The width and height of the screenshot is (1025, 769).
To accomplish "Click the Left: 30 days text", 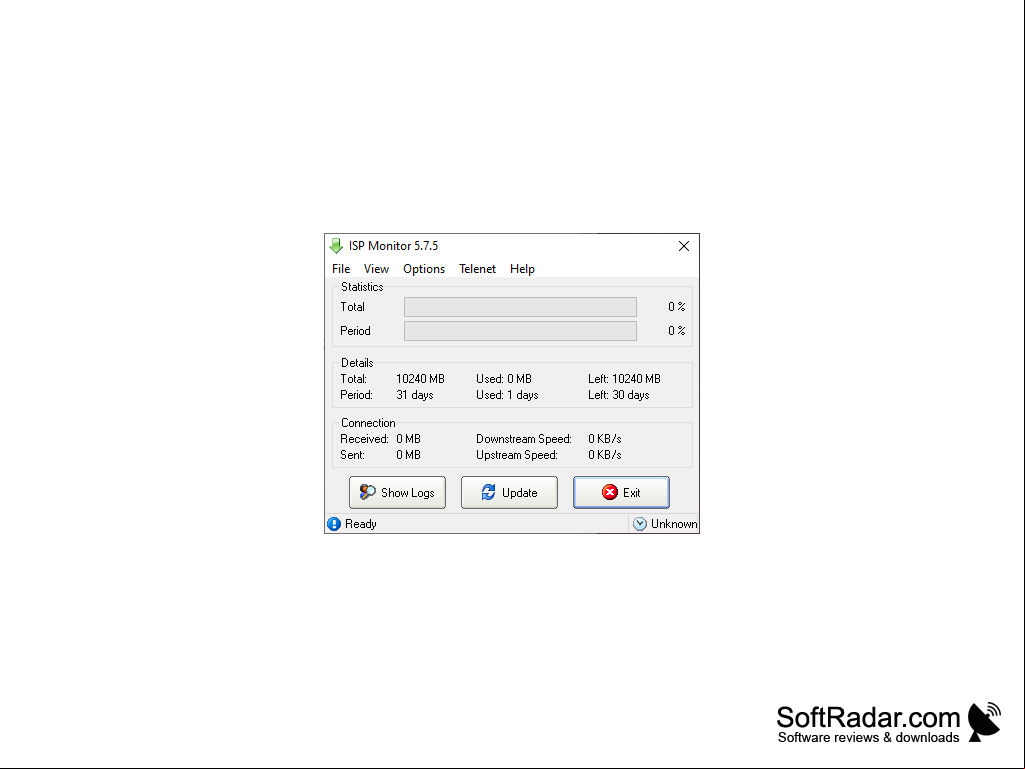I will [x=618, y=395].
